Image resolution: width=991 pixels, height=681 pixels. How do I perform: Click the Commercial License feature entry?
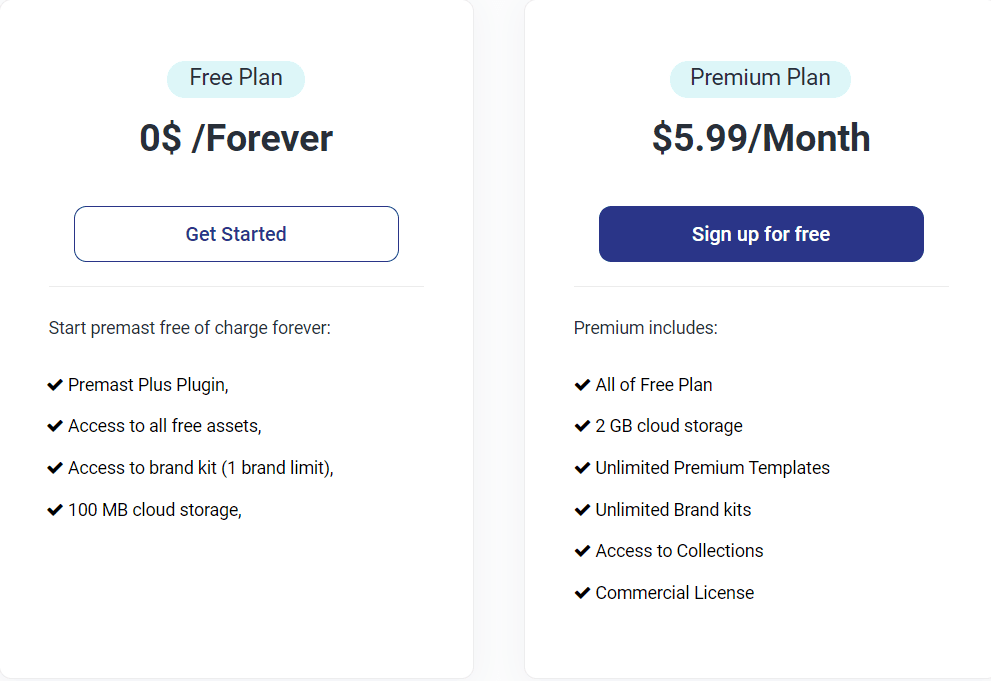(674, 592)
